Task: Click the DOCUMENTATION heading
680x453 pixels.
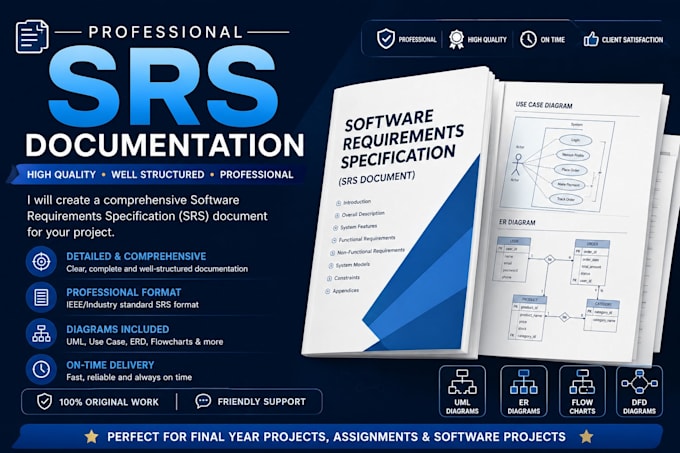Action: point(165,145)
